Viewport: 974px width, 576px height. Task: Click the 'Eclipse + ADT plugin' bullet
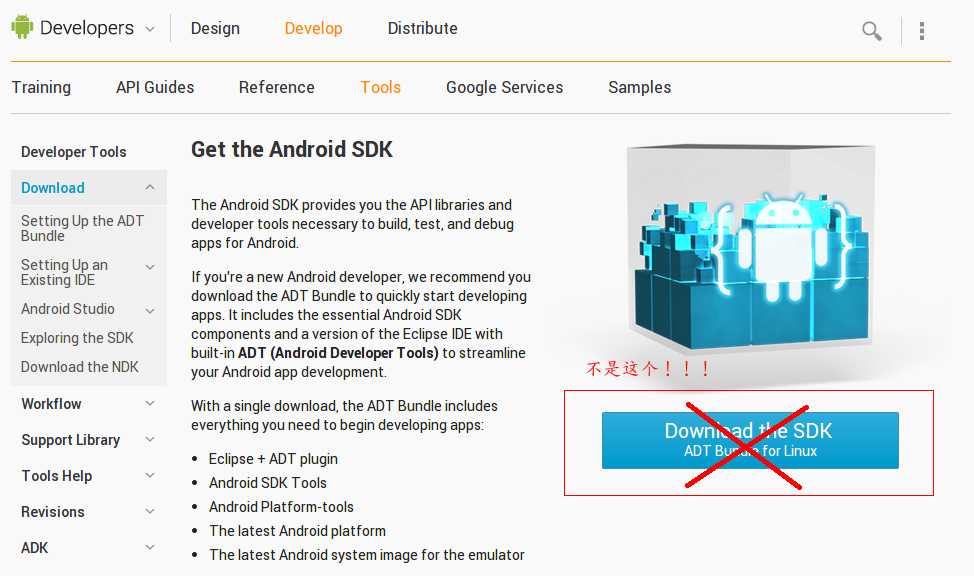point(273,459)
